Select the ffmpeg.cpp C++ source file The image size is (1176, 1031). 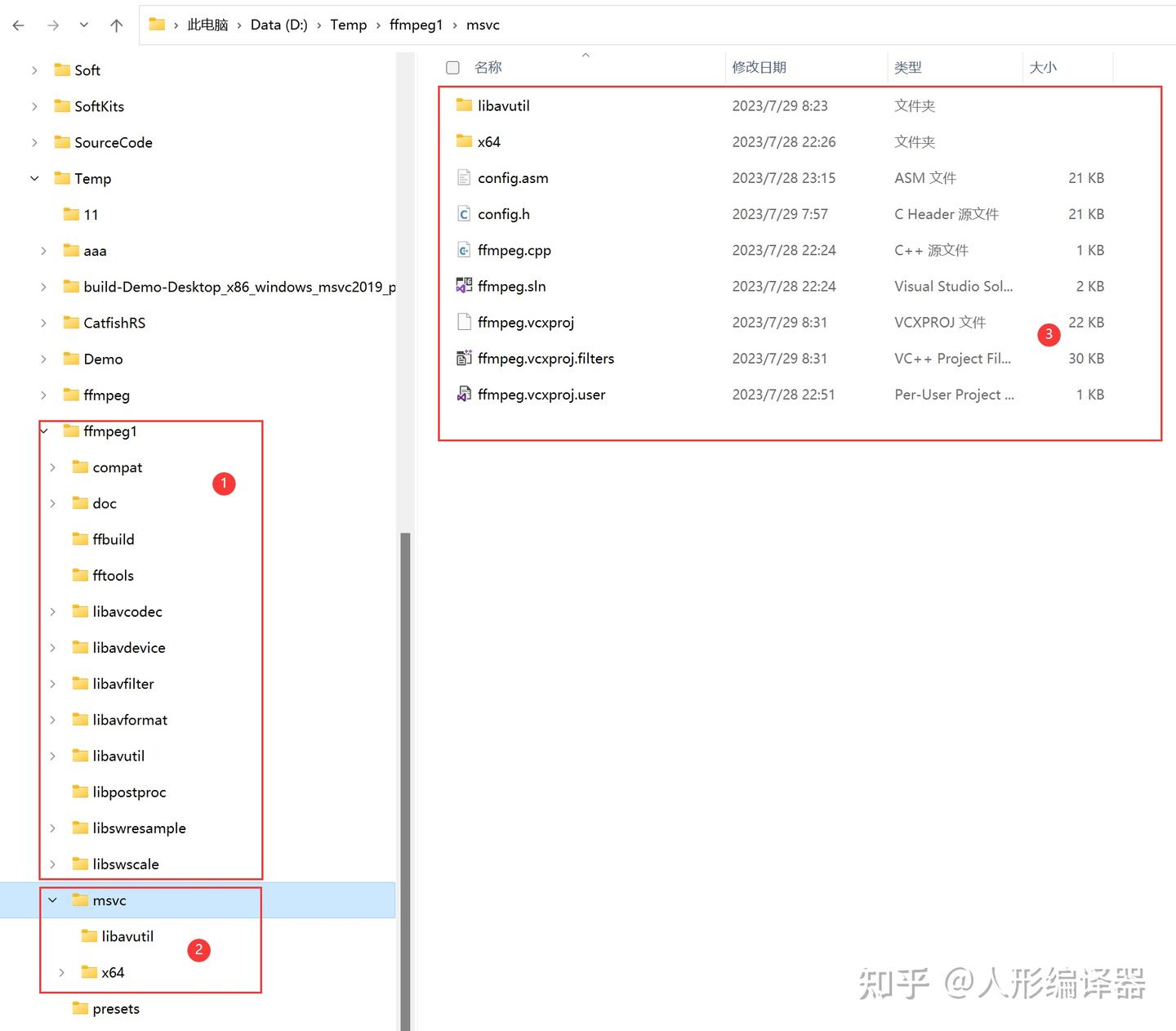tap(514, 250)
